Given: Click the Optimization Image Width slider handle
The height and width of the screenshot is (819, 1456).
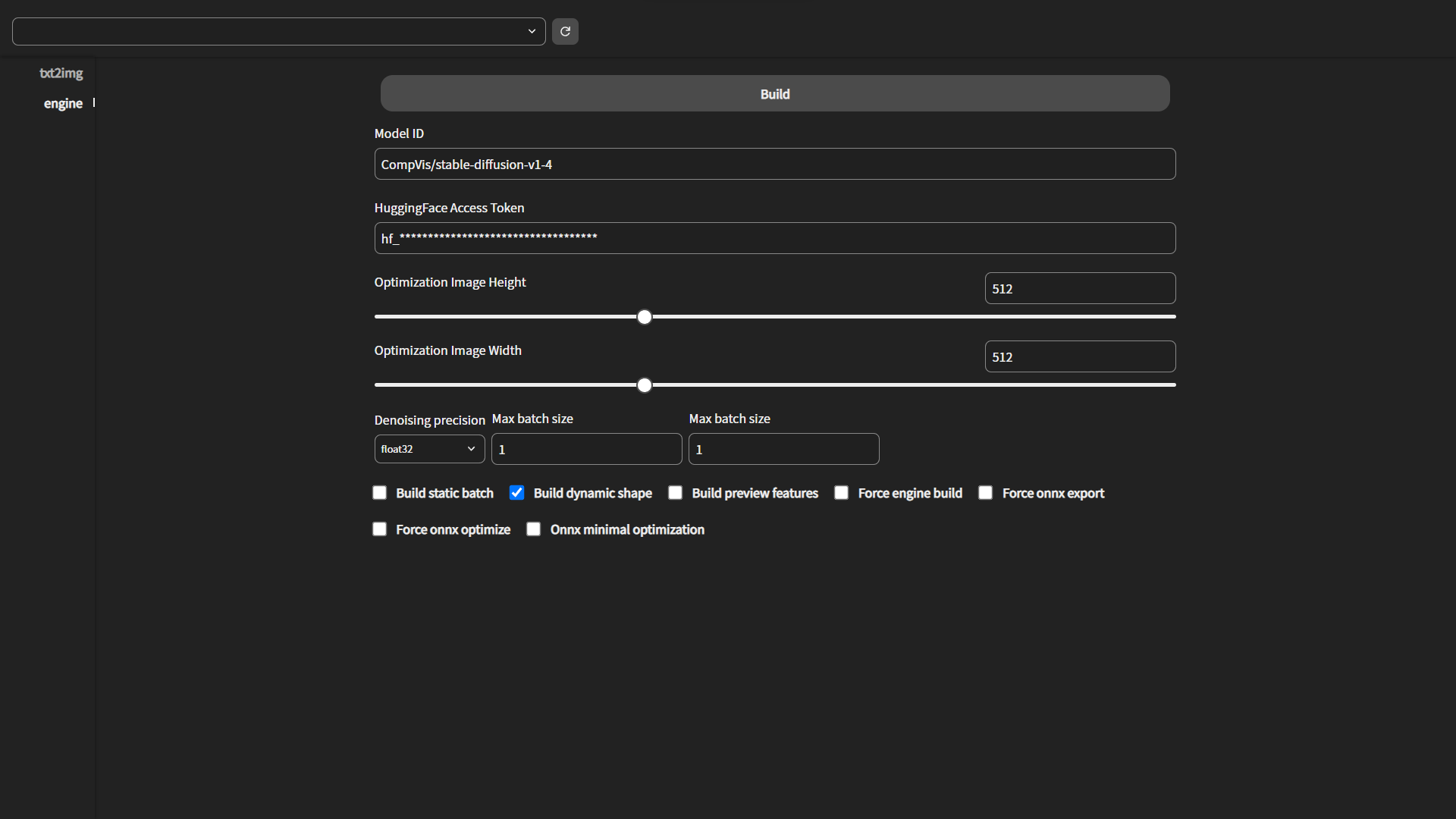Looking at the screenshot, I should 645,385.
